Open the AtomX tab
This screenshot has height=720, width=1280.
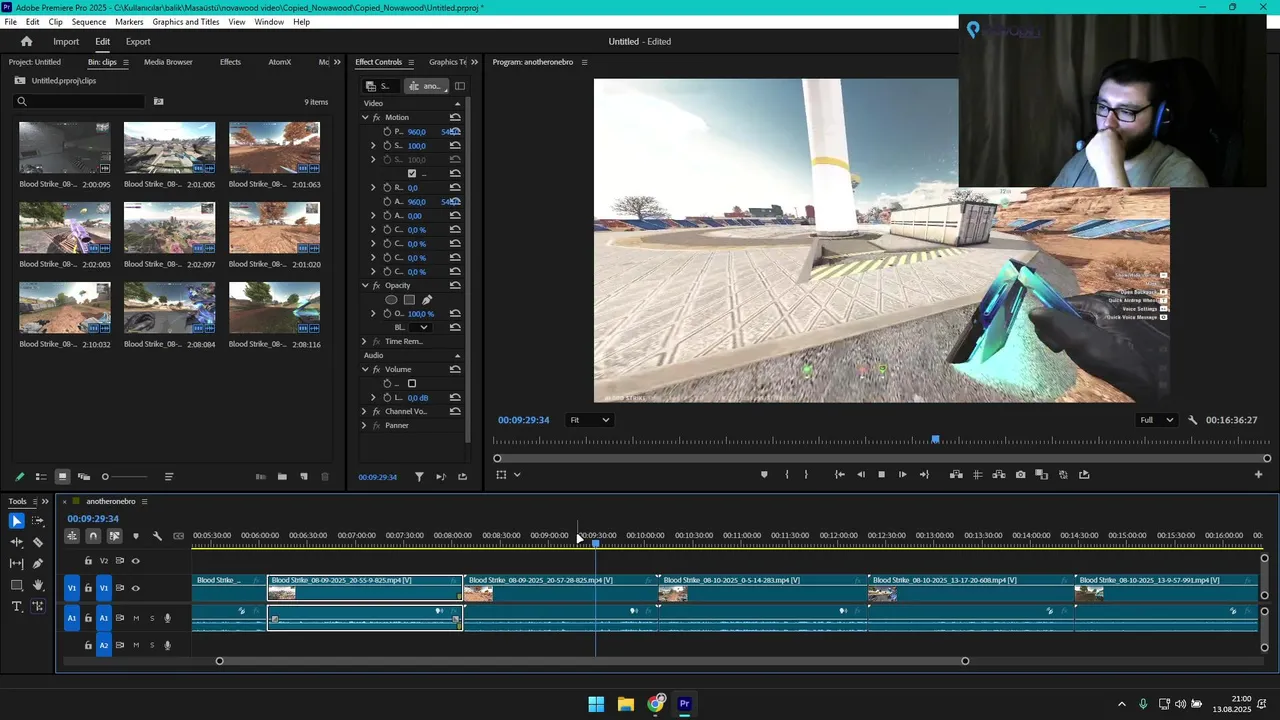[280, 62]
